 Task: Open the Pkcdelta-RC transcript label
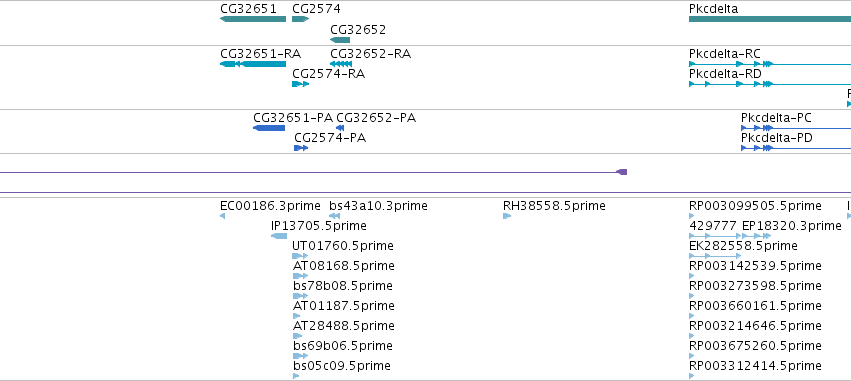pos(725,54)
